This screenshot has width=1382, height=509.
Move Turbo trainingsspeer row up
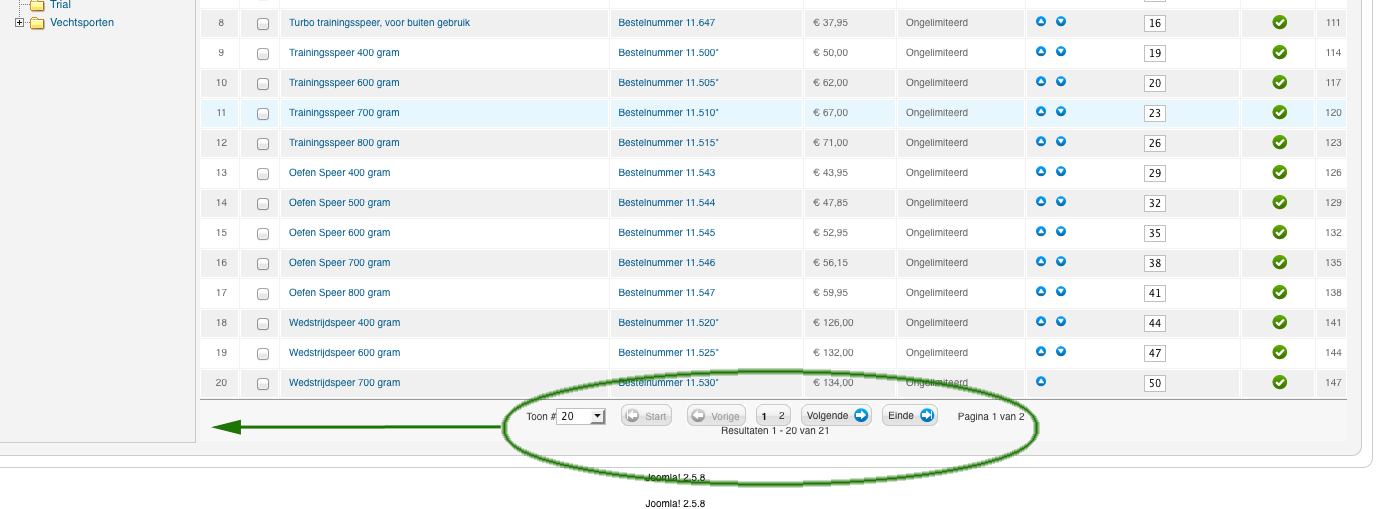(1040, 21)
